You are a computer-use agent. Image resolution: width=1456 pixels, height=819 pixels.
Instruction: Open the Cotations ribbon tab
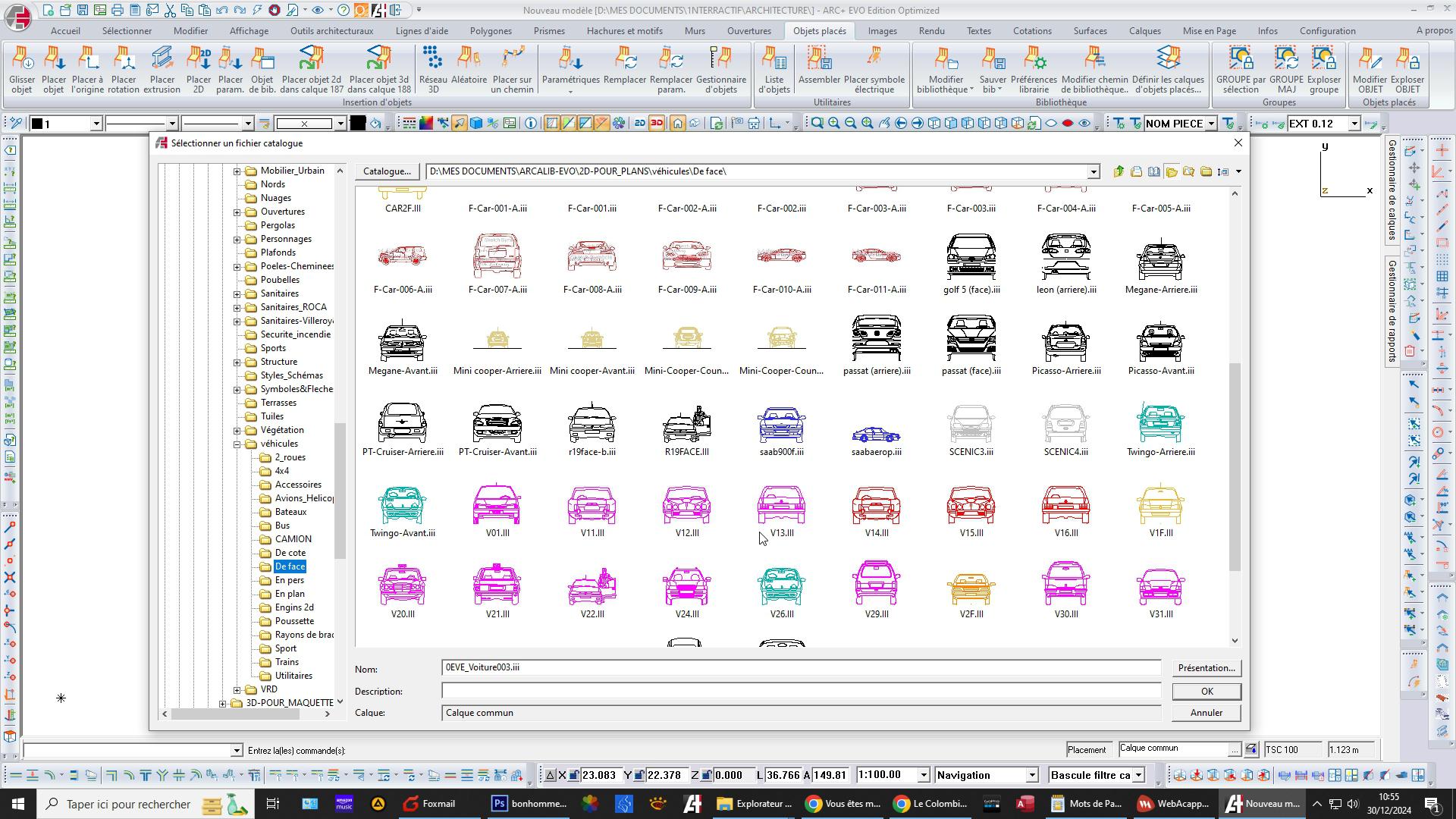[1031, 31]
